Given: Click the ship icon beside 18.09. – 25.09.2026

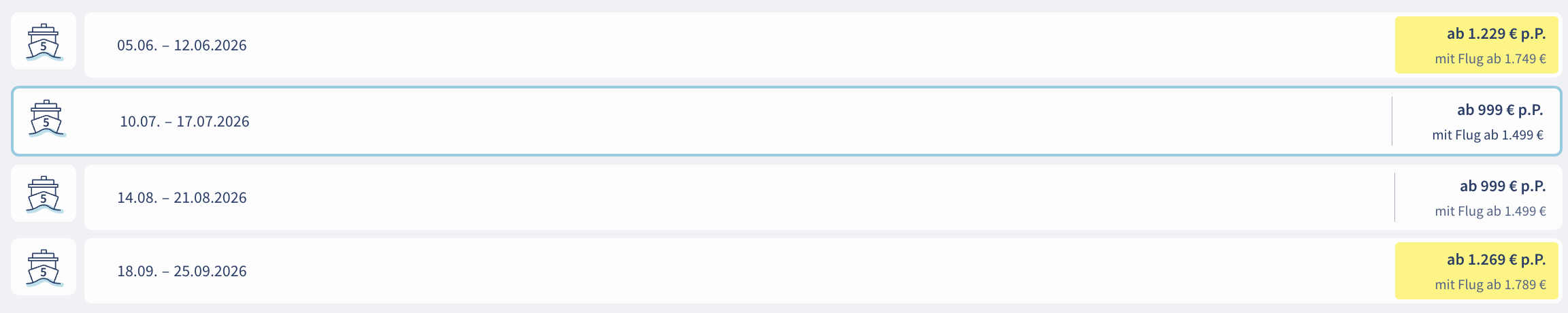Looking at the screenshot, I should click(44, 268).
